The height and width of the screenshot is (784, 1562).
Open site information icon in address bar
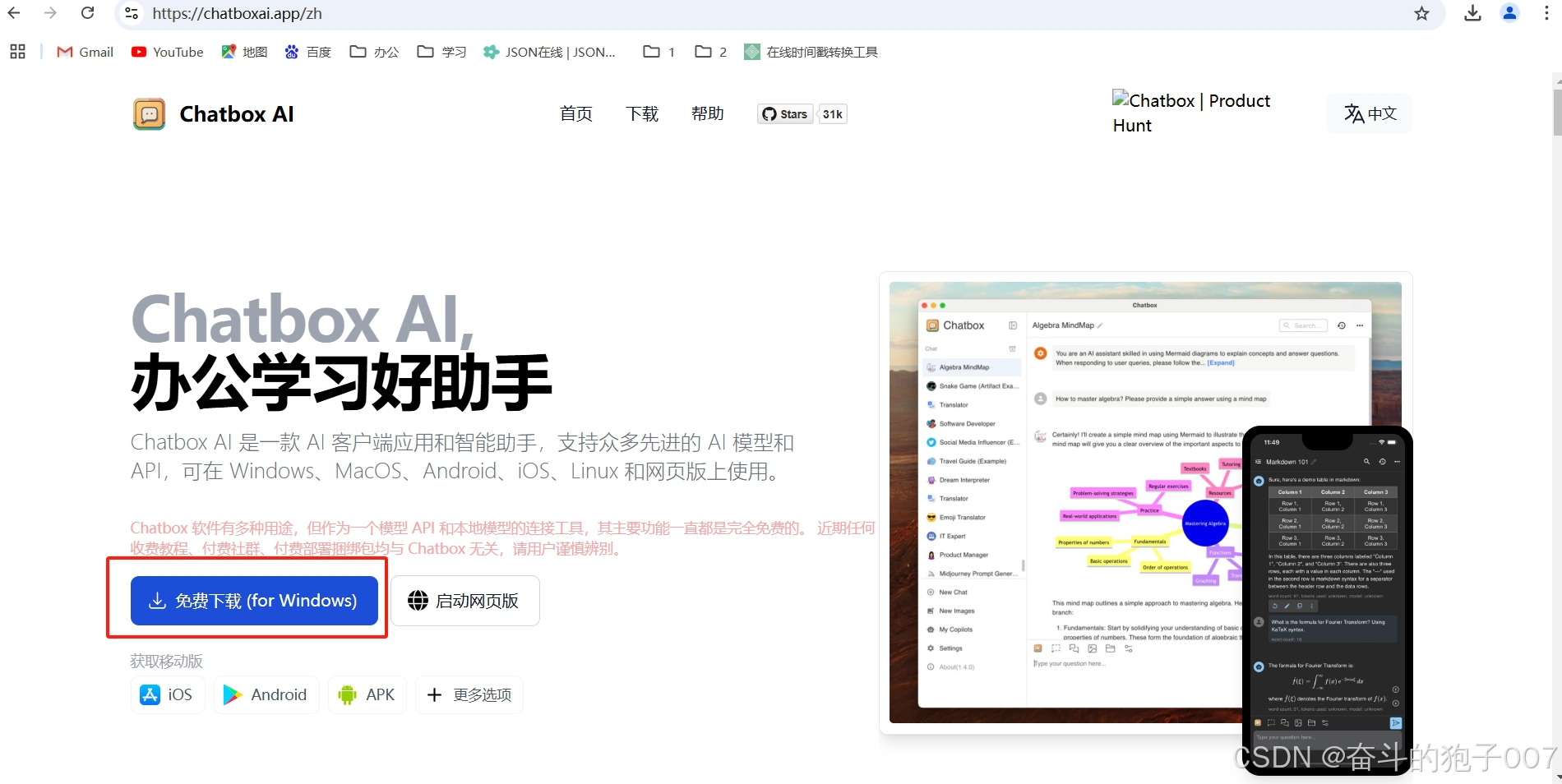[x=132, y=13]
